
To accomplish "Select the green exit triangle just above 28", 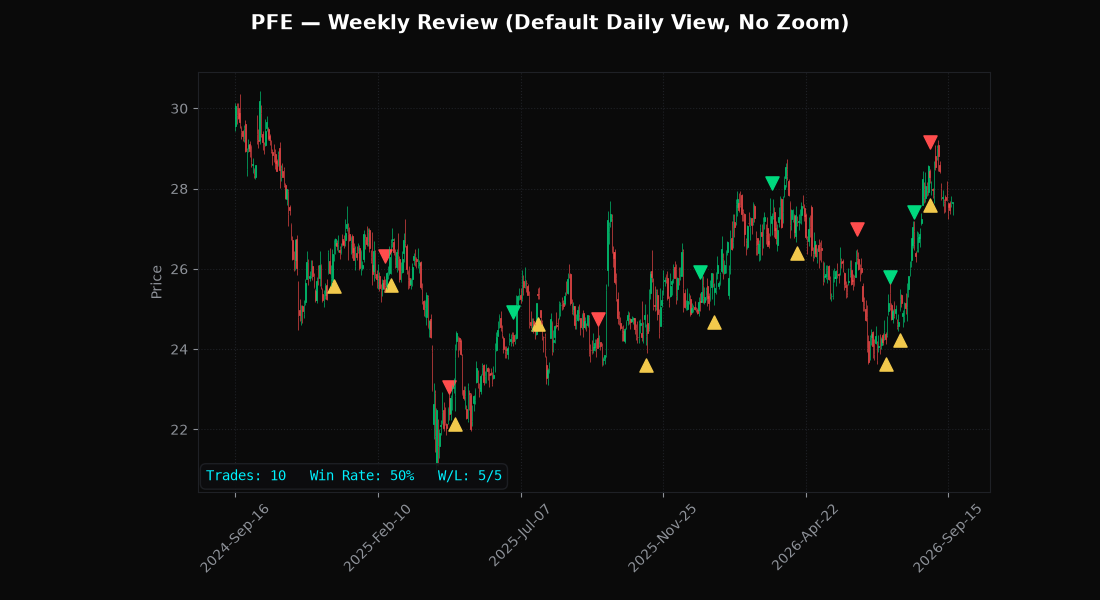I will tap(772, 183).
